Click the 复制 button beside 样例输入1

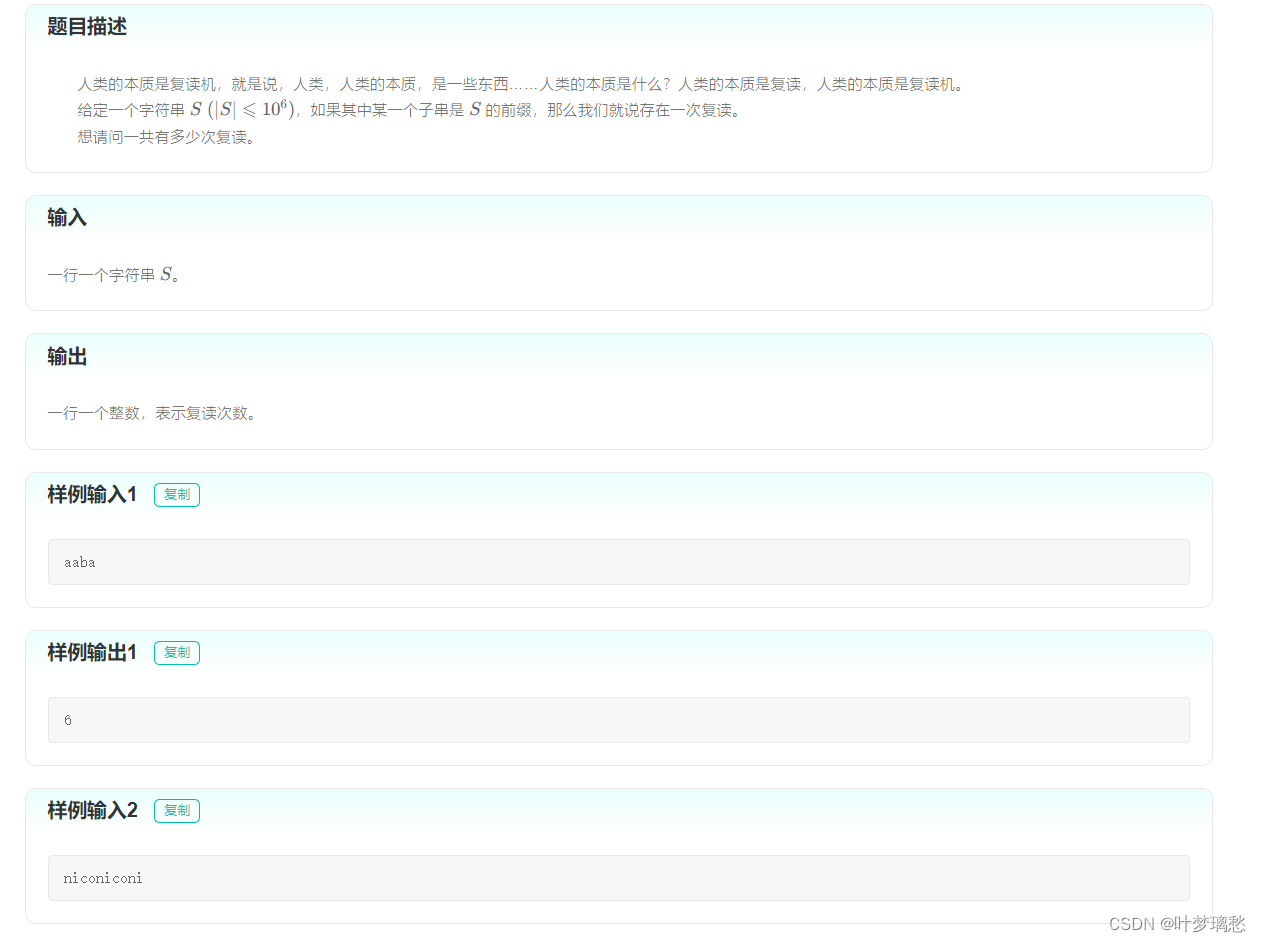pos(177,495)
